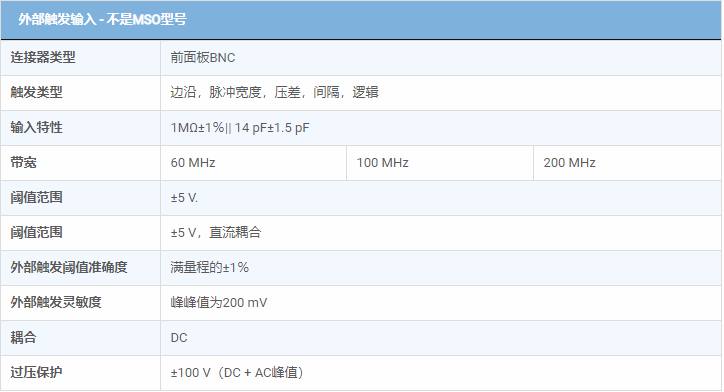This screenshot has width=724, height=392.
Task: Click the 200 MHz bandwidth cell
Action: pyautogui.click(x=627, y=163)
